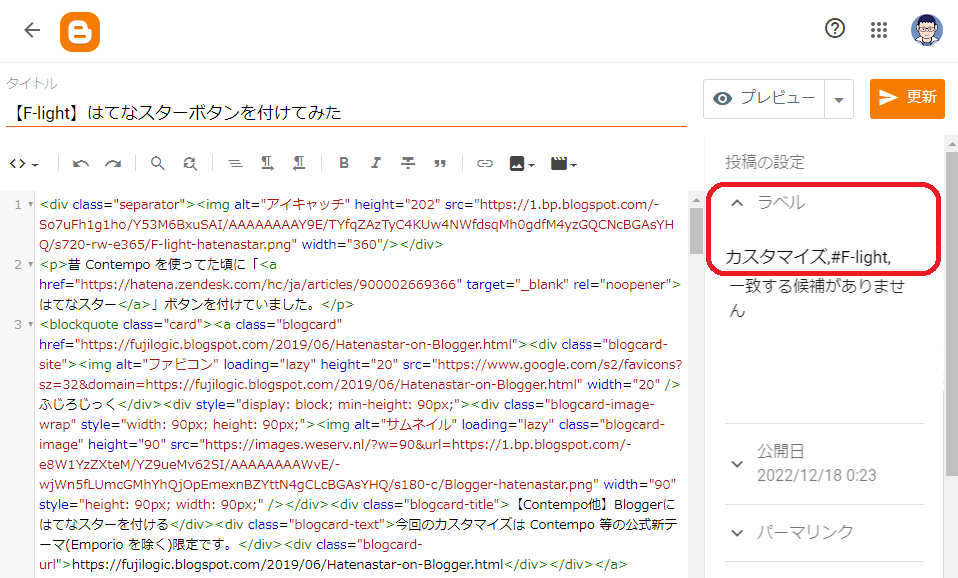This screenshot has width=958, height=578.
Task: Redo the last edit
Action: tap(112, 164)
